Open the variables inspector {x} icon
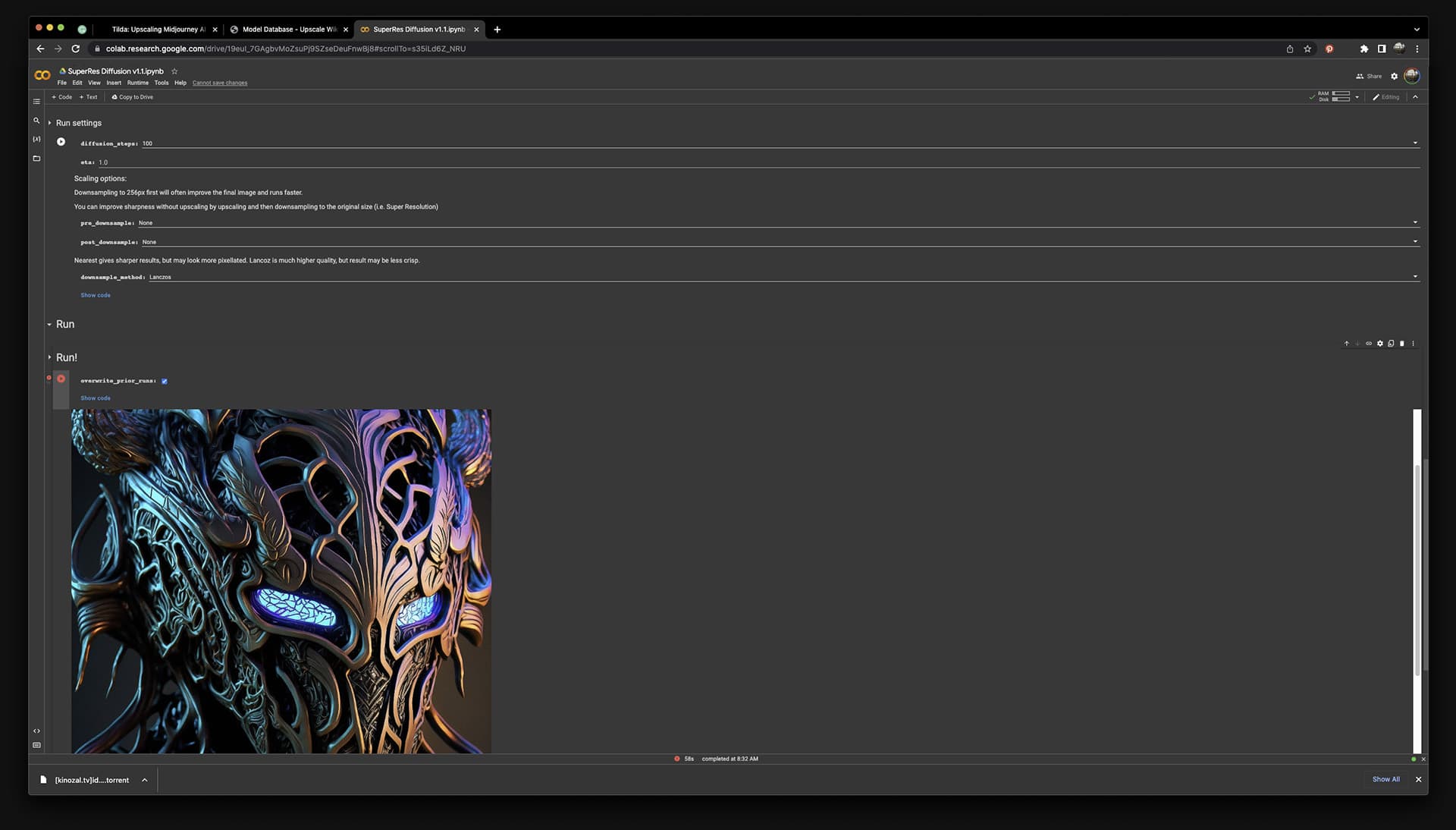Screen dimensions: 1456x830 pos(36,140)
